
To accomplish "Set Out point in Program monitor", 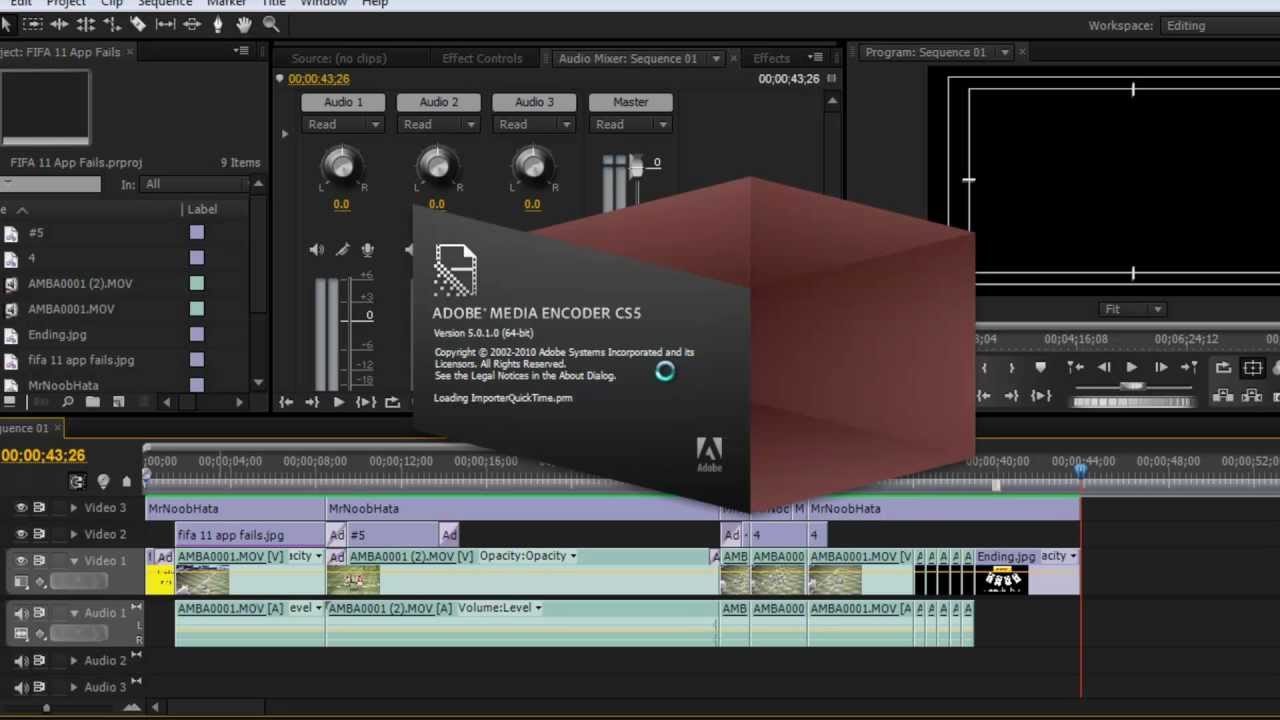I will click(1011, 368).
